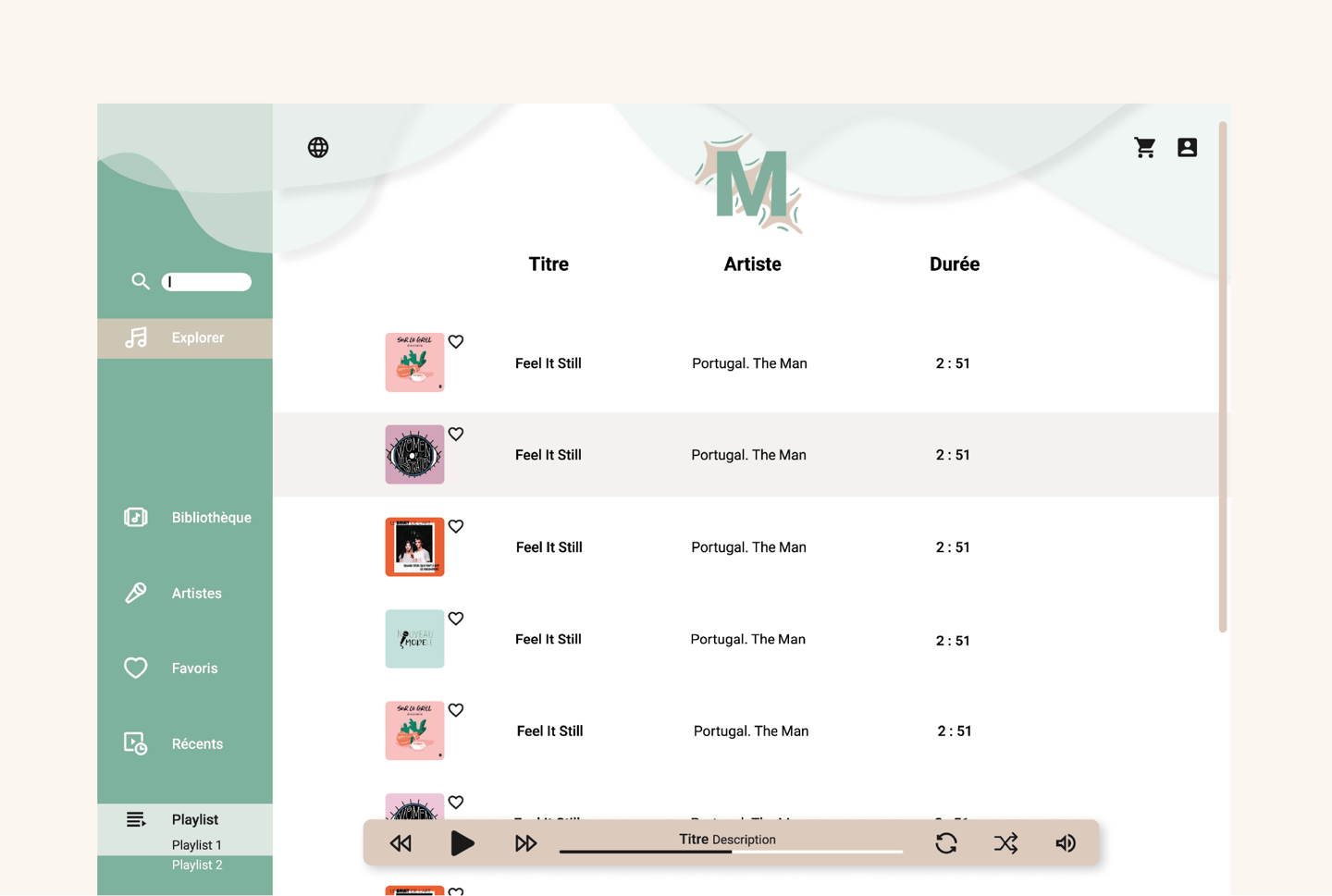Click the vertical scrollbar of the song list

pos(1223,376)
